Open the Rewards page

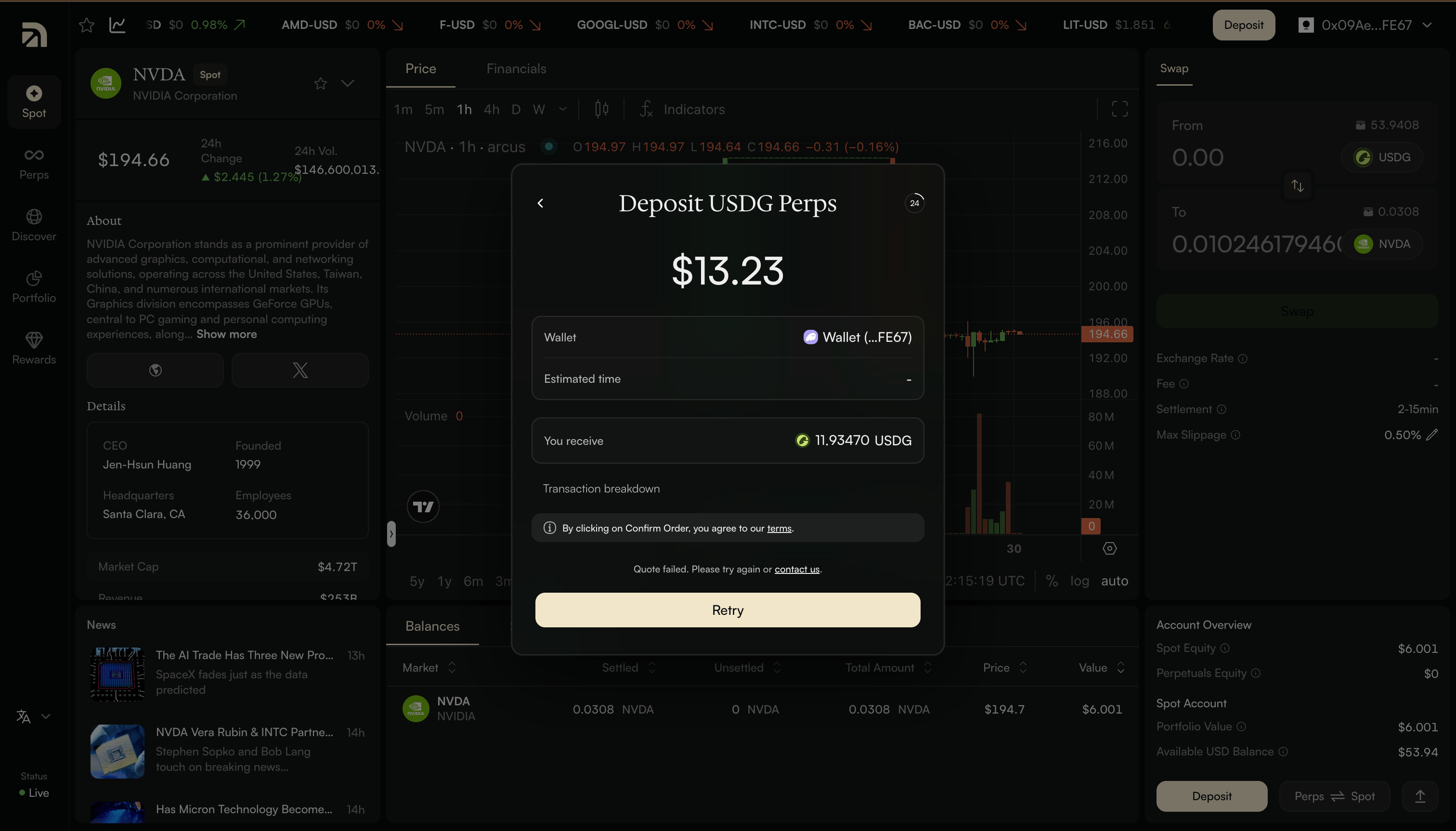point(34,348)
